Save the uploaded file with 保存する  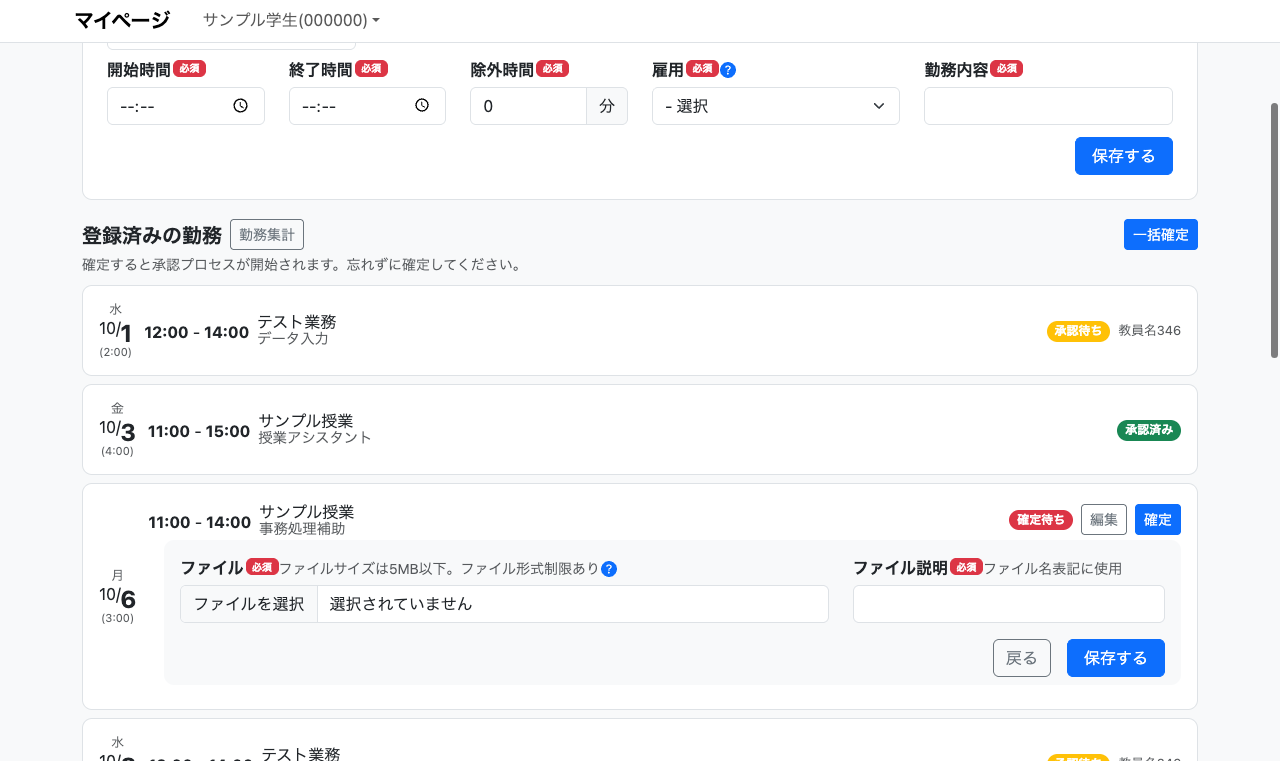pos(1115,658)
